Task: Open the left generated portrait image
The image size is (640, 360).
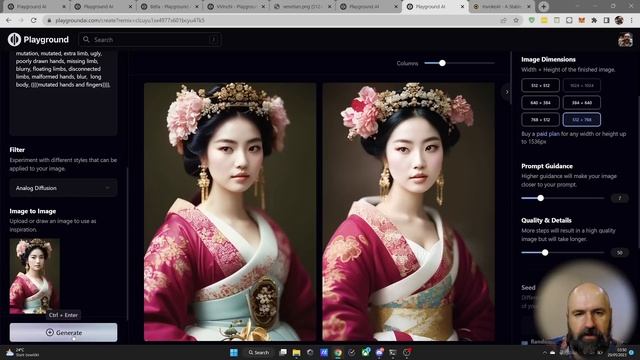Action: pyautogui.click(x=230, y=212)
